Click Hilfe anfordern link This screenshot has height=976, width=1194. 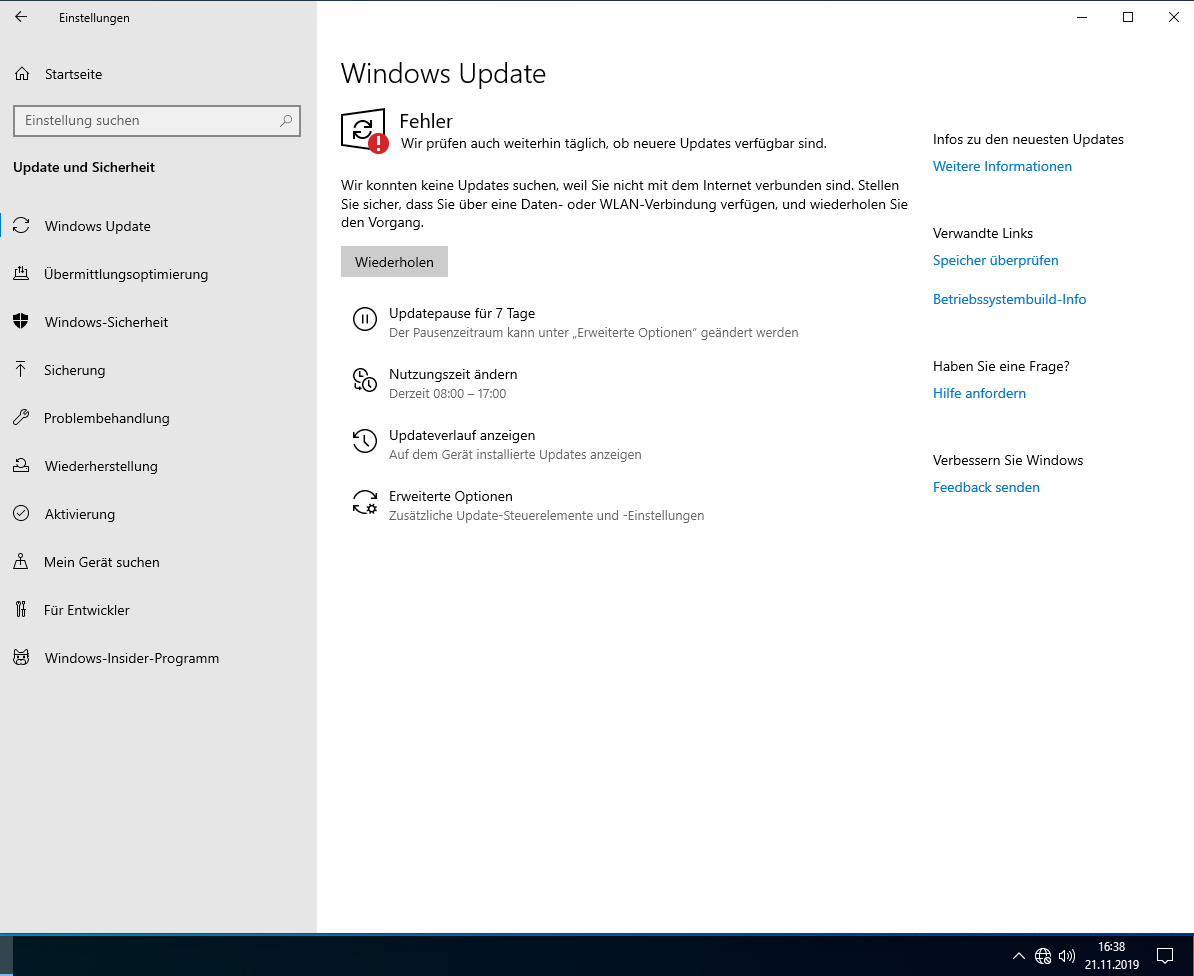click(x=979, y=393)
